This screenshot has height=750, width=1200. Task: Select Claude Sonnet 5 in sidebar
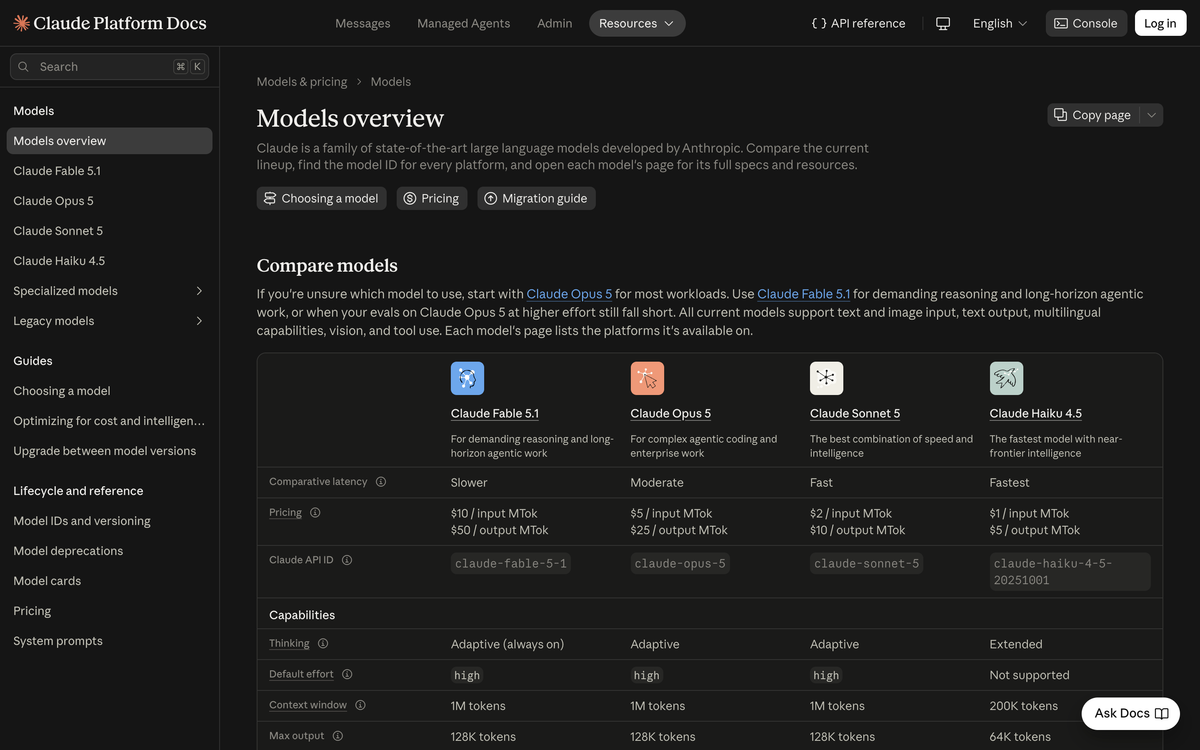[109, 231]
